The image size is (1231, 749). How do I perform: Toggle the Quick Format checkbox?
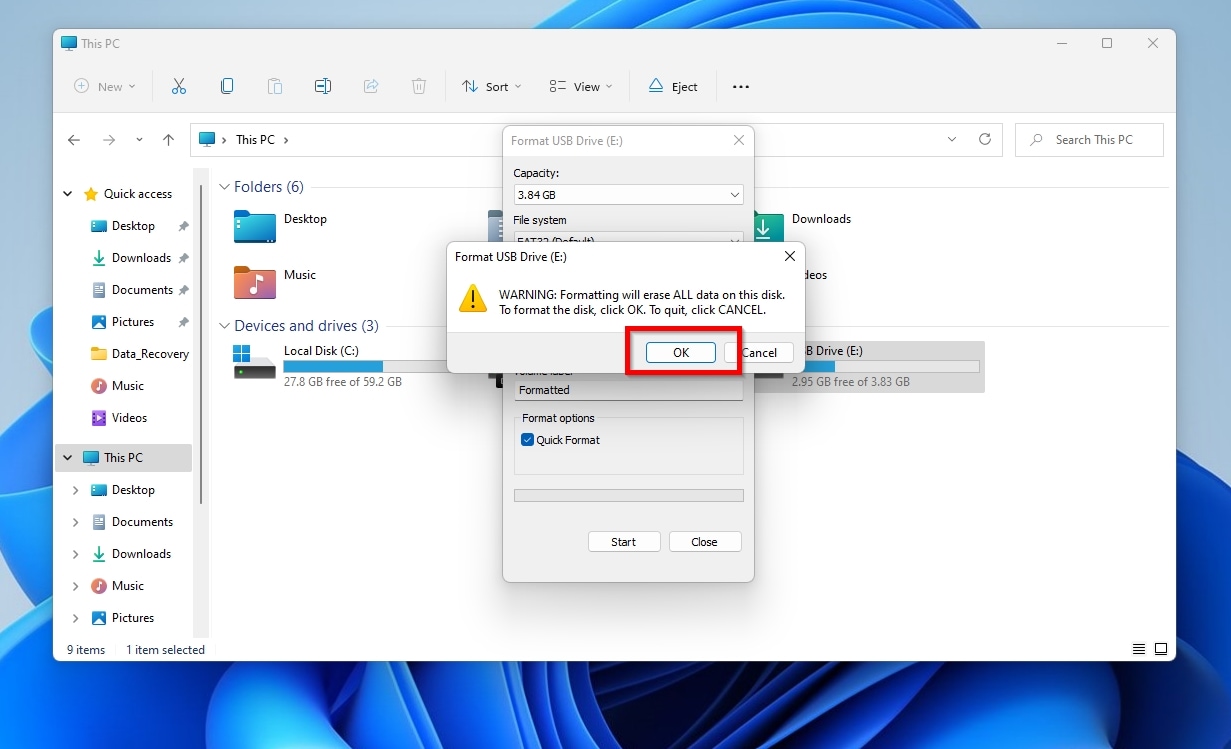point(527,440)
